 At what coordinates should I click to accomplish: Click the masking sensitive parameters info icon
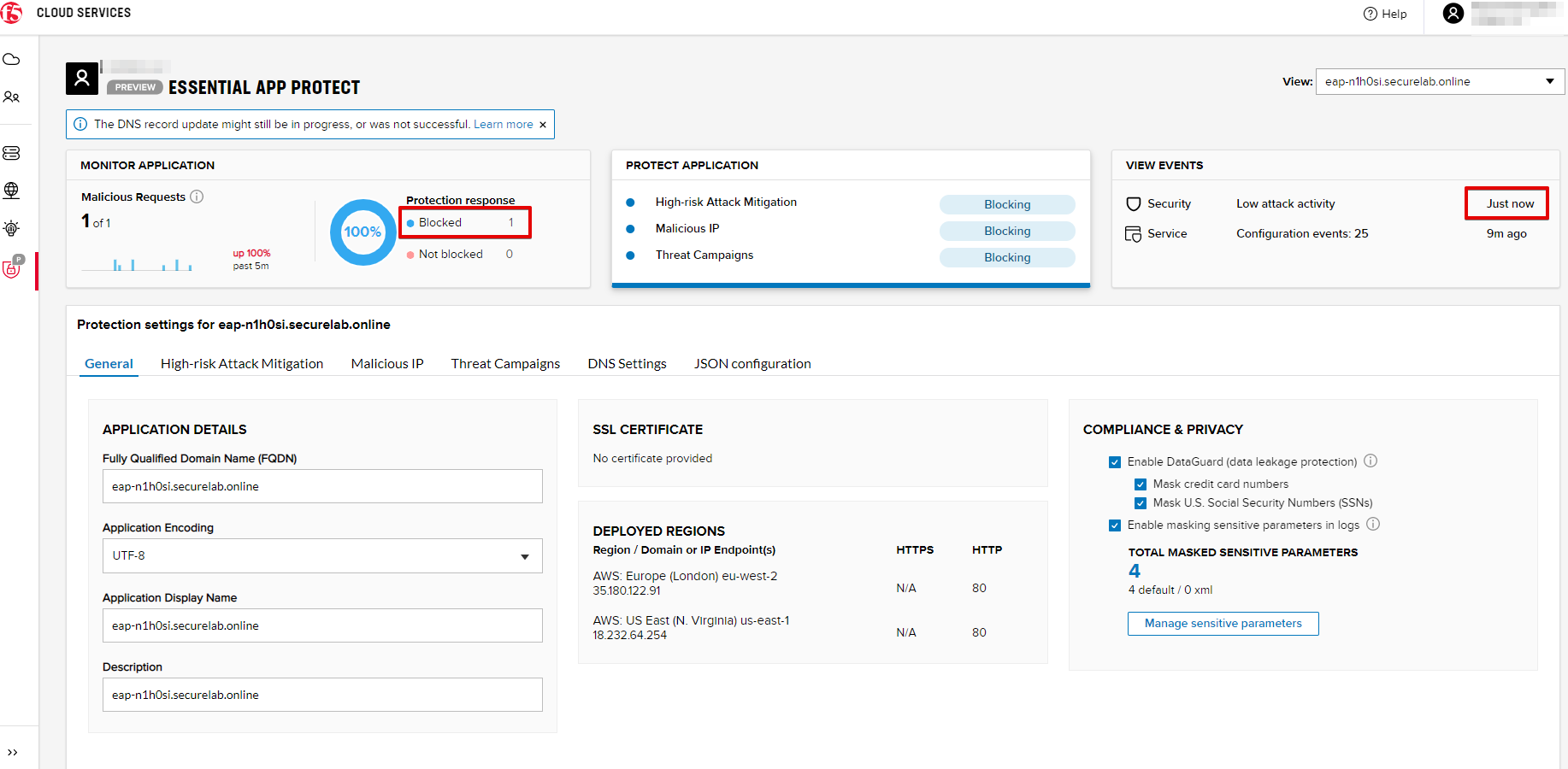coord(1373,524)
